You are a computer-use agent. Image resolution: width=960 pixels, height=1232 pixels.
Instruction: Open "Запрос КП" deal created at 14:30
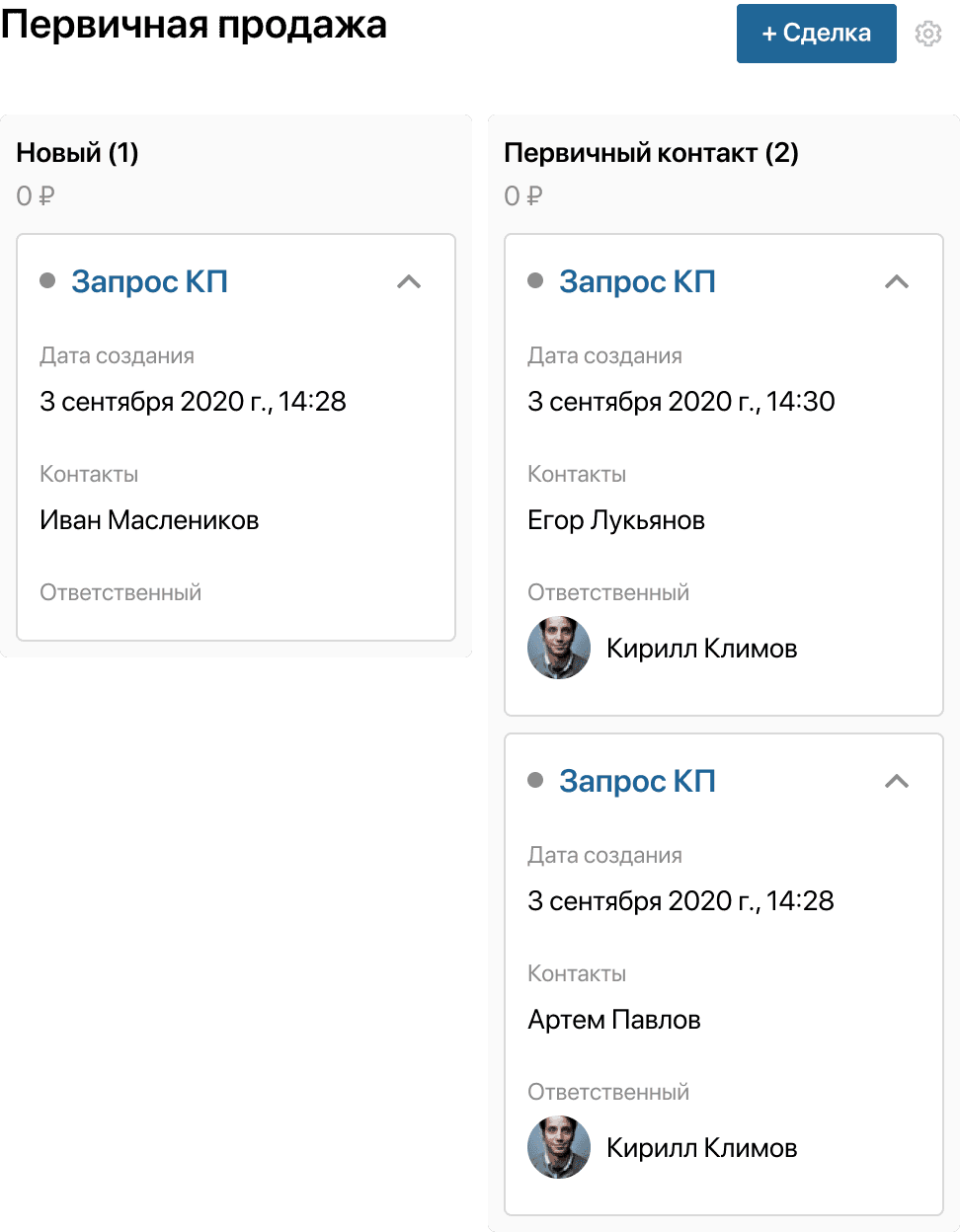tap(637, 282)
